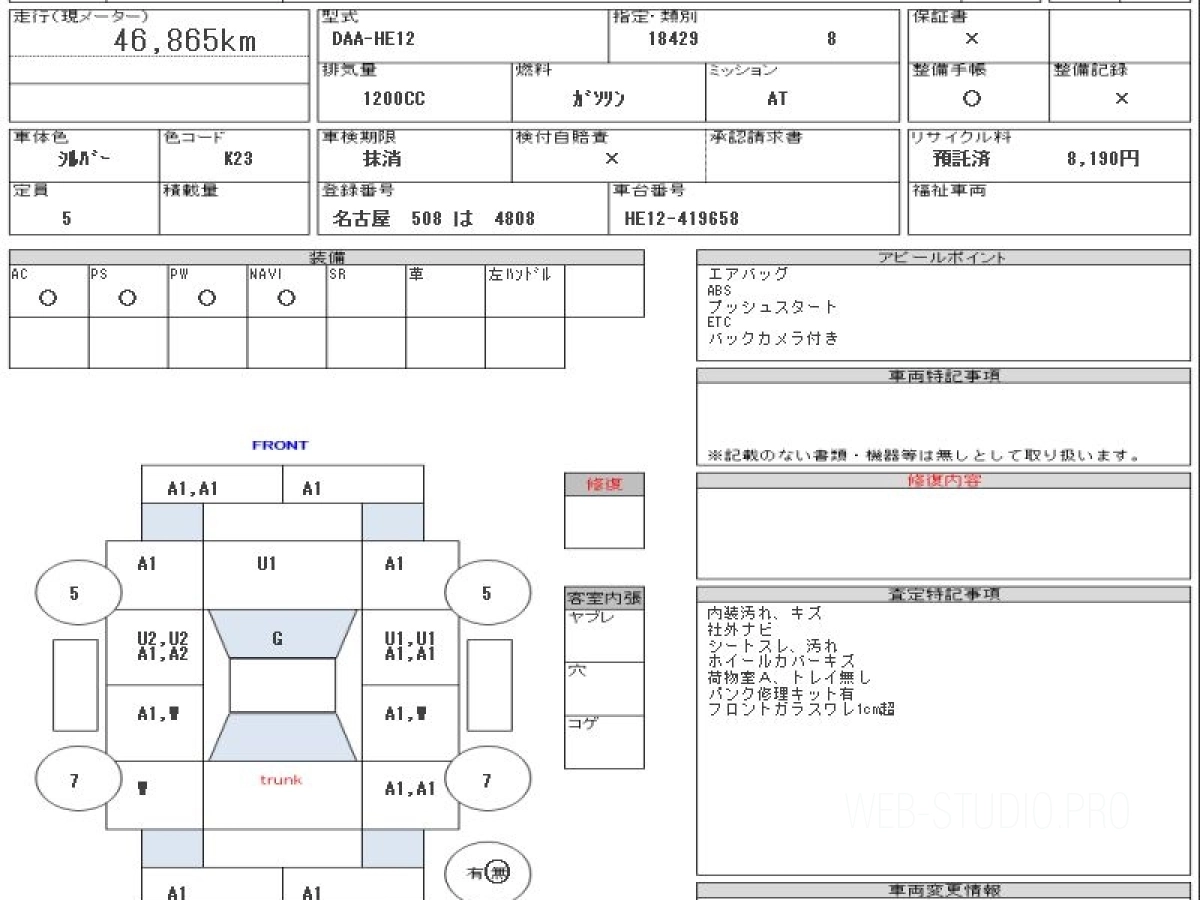
Task: Click the 荷物室A、トレイ無し remark
Action: point(788,677)
